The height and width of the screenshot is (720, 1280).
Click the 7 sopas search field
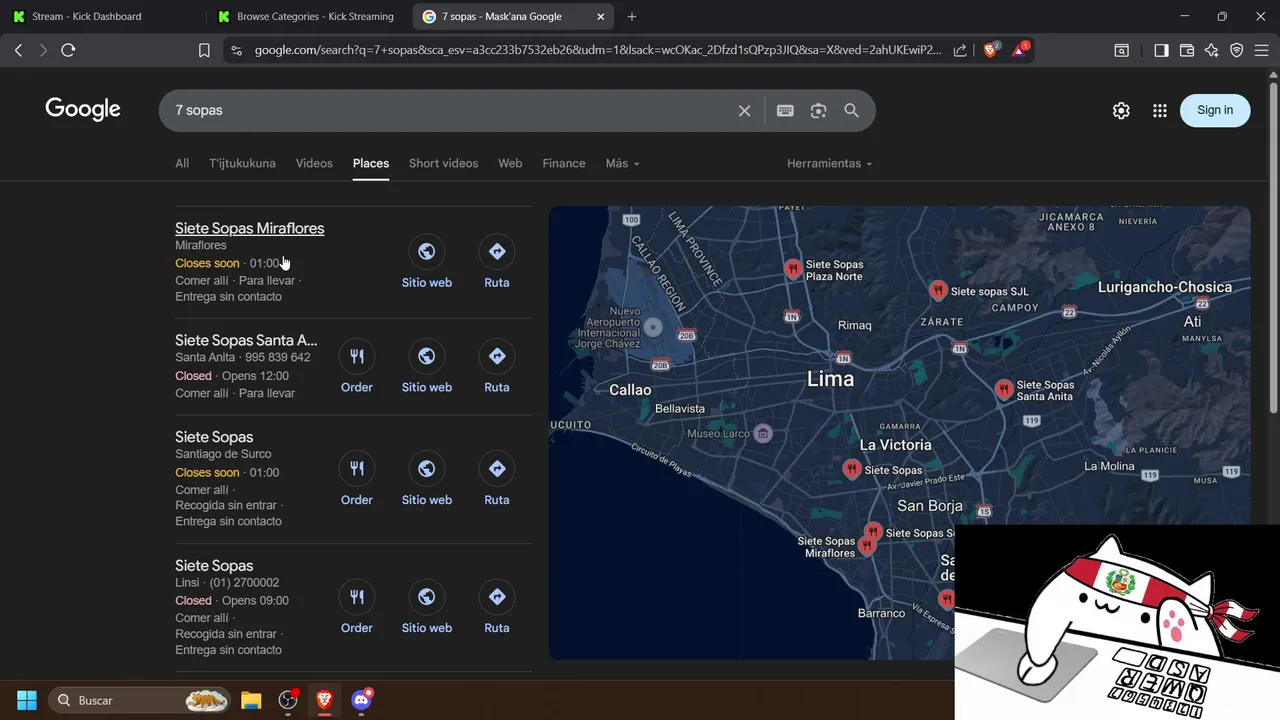point(450,110)
